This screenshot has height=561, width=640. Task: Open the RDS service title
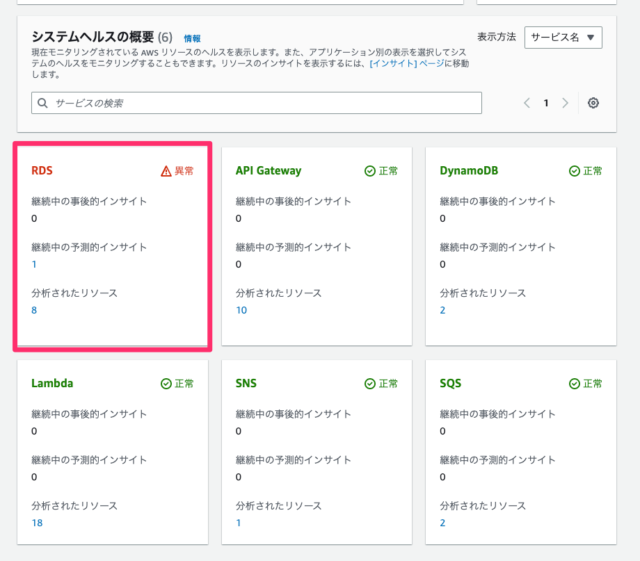pyautogui.click(x=42, y=170)
